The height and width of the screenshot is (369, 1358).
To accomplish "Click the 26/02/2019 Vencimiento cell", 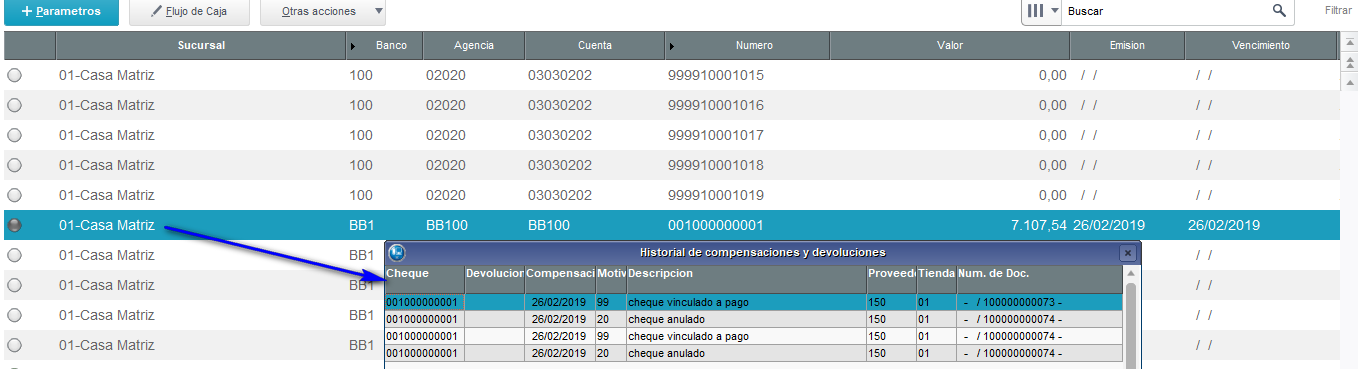I will 1225,225.
